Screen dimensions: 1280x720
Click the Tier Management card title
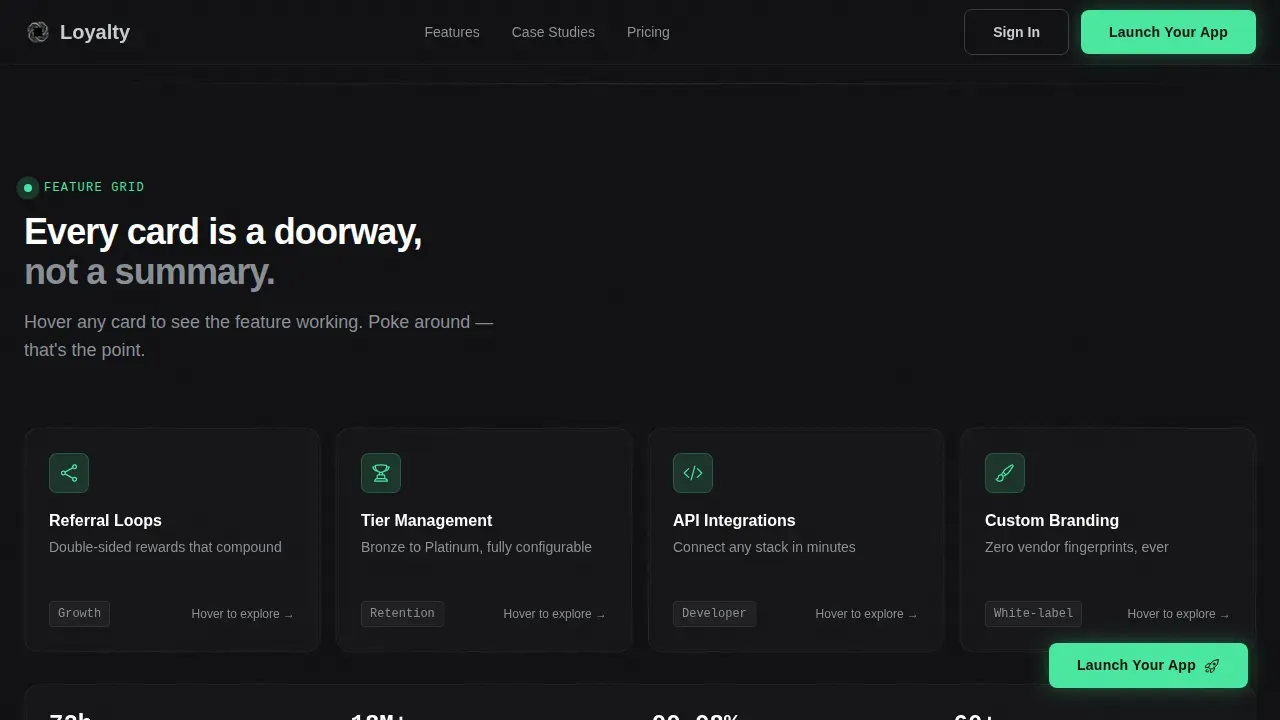(x=427, y=520)
